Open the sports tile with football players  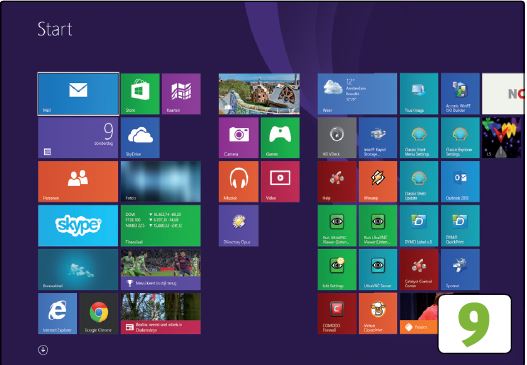161,269
